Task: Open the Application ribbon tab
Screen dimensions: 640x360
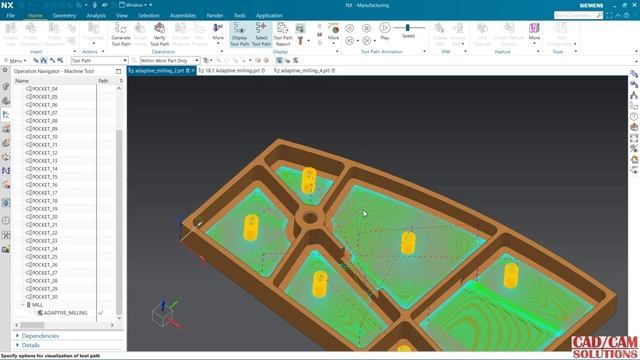Action: pyautogui.click(x=269, y=16)
